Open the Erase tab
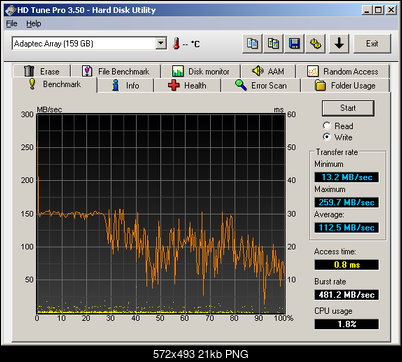 [42, 71]
